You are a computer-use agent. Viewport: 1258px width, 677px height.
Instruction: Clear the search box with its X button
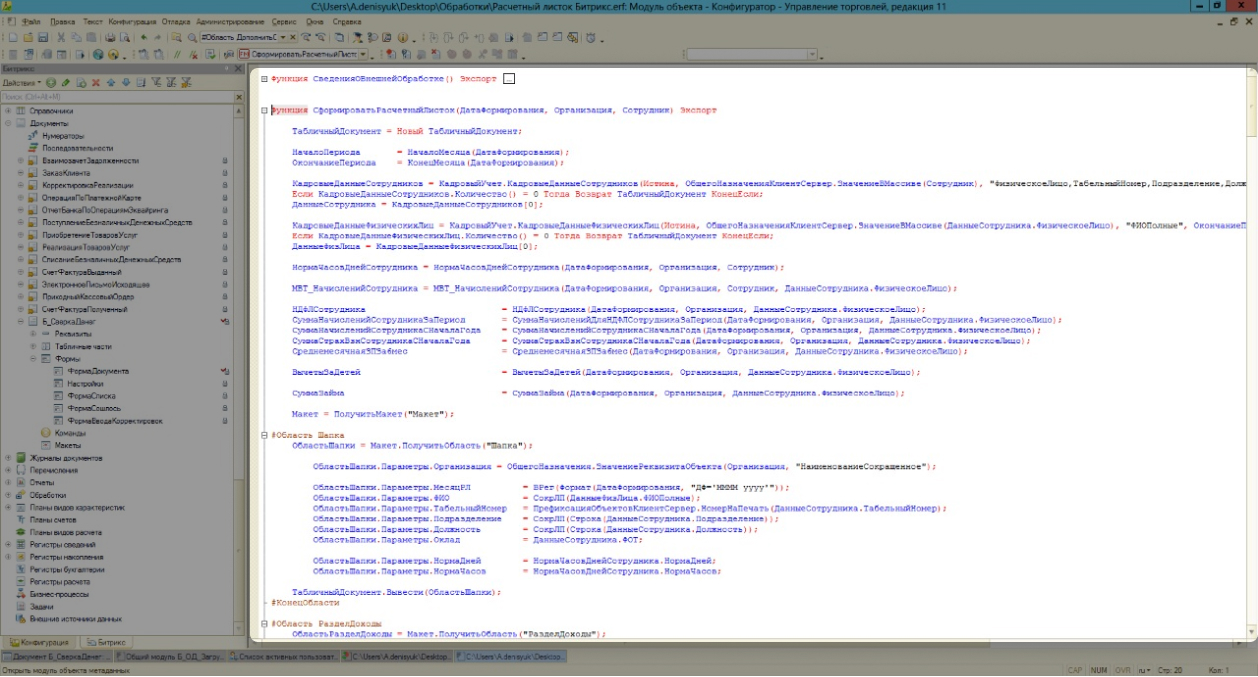pyautogui.click(x=239, y=97)
